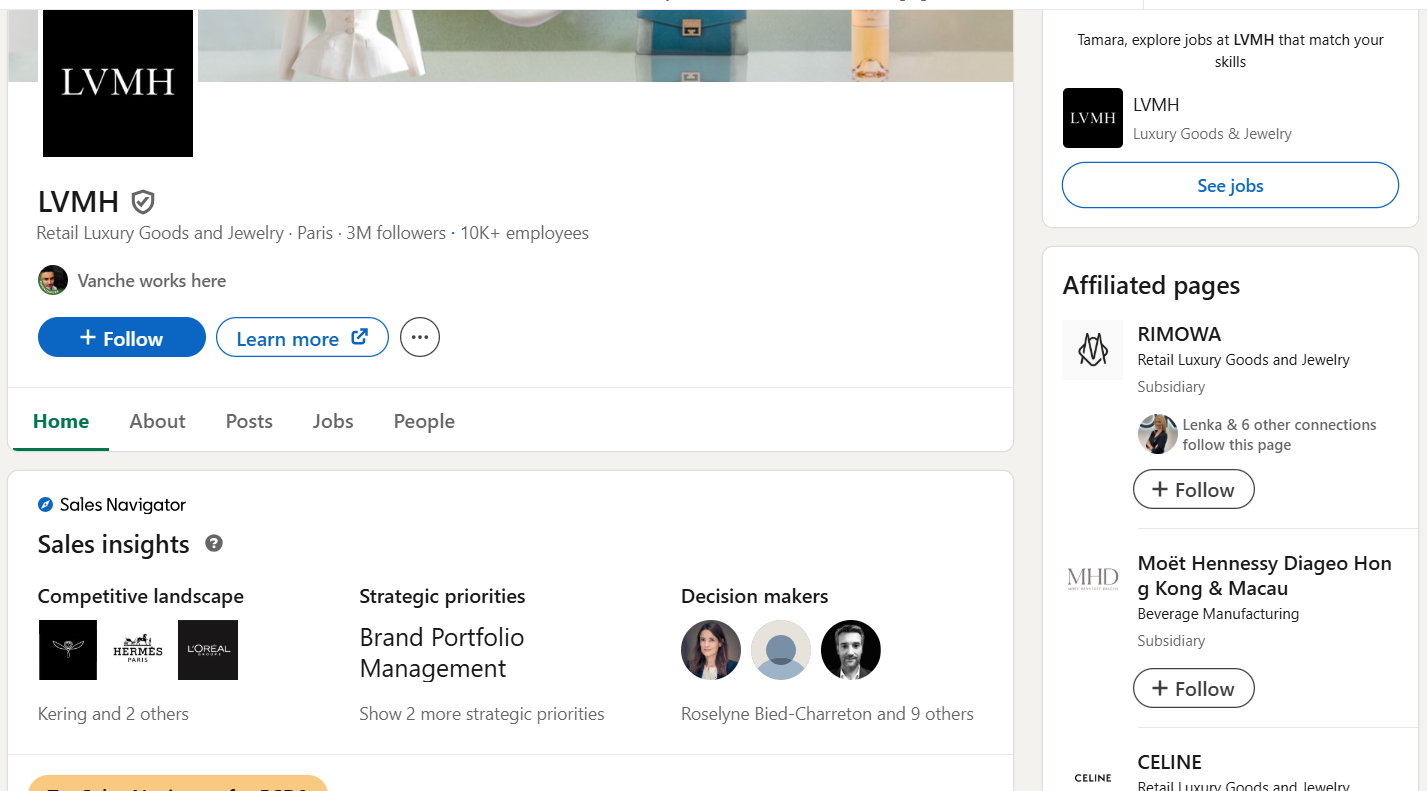Open Moët Hennessy Diageo Hong Kong page

point(1264,576)
